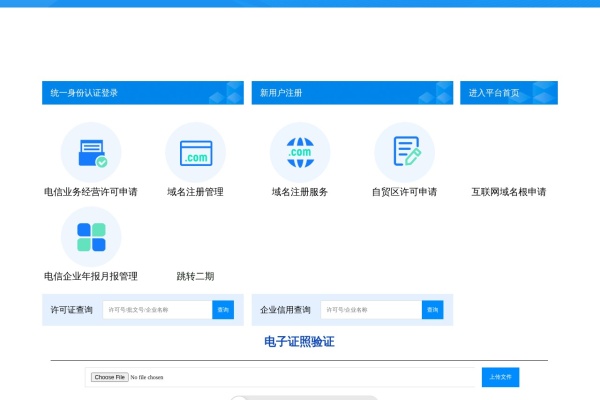Image resolution: width=600 pixels, height=400 pixels.
Task: Click 新用户注册 banner button
Action: pyautogui.click(x=352, y=93)
